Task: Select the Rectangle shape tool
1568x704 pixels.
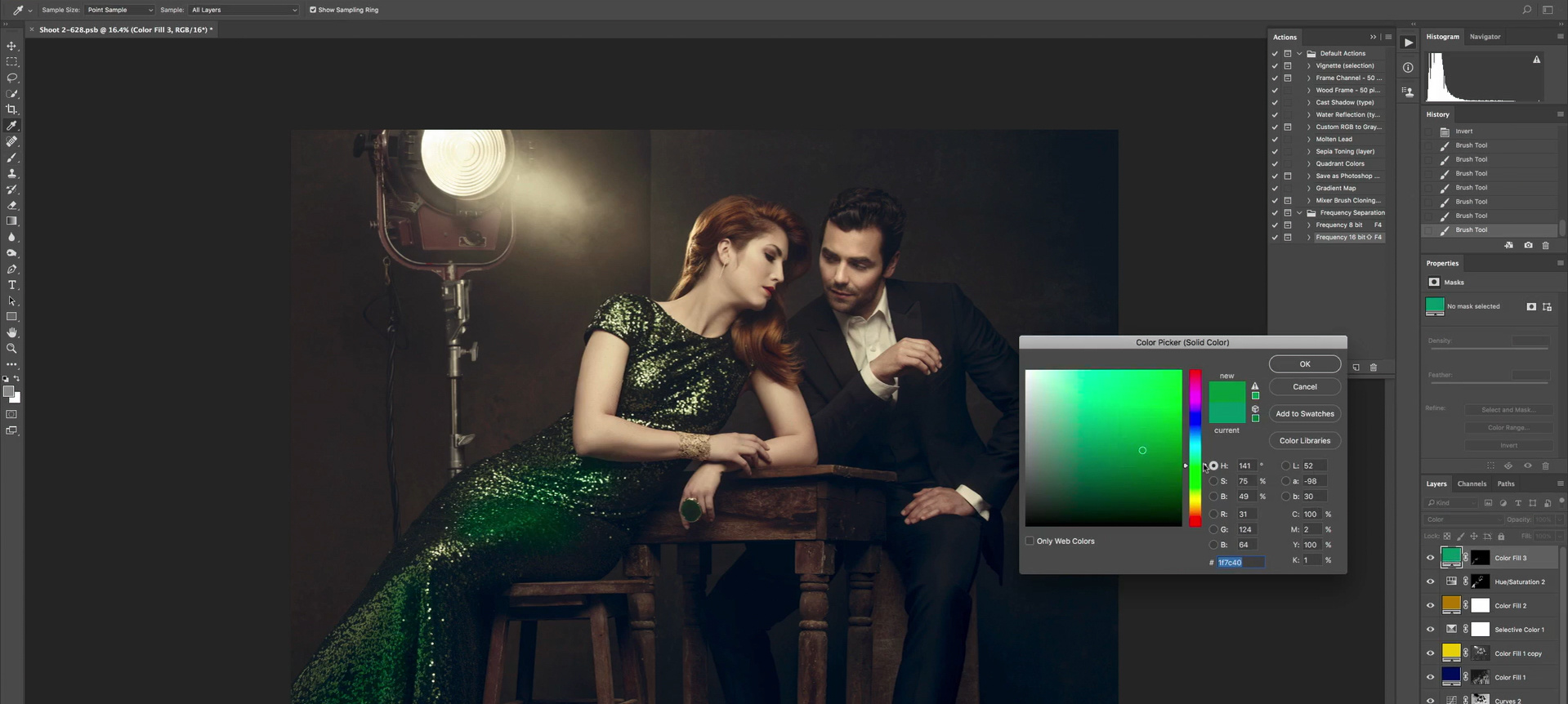Action: point(11,317)
